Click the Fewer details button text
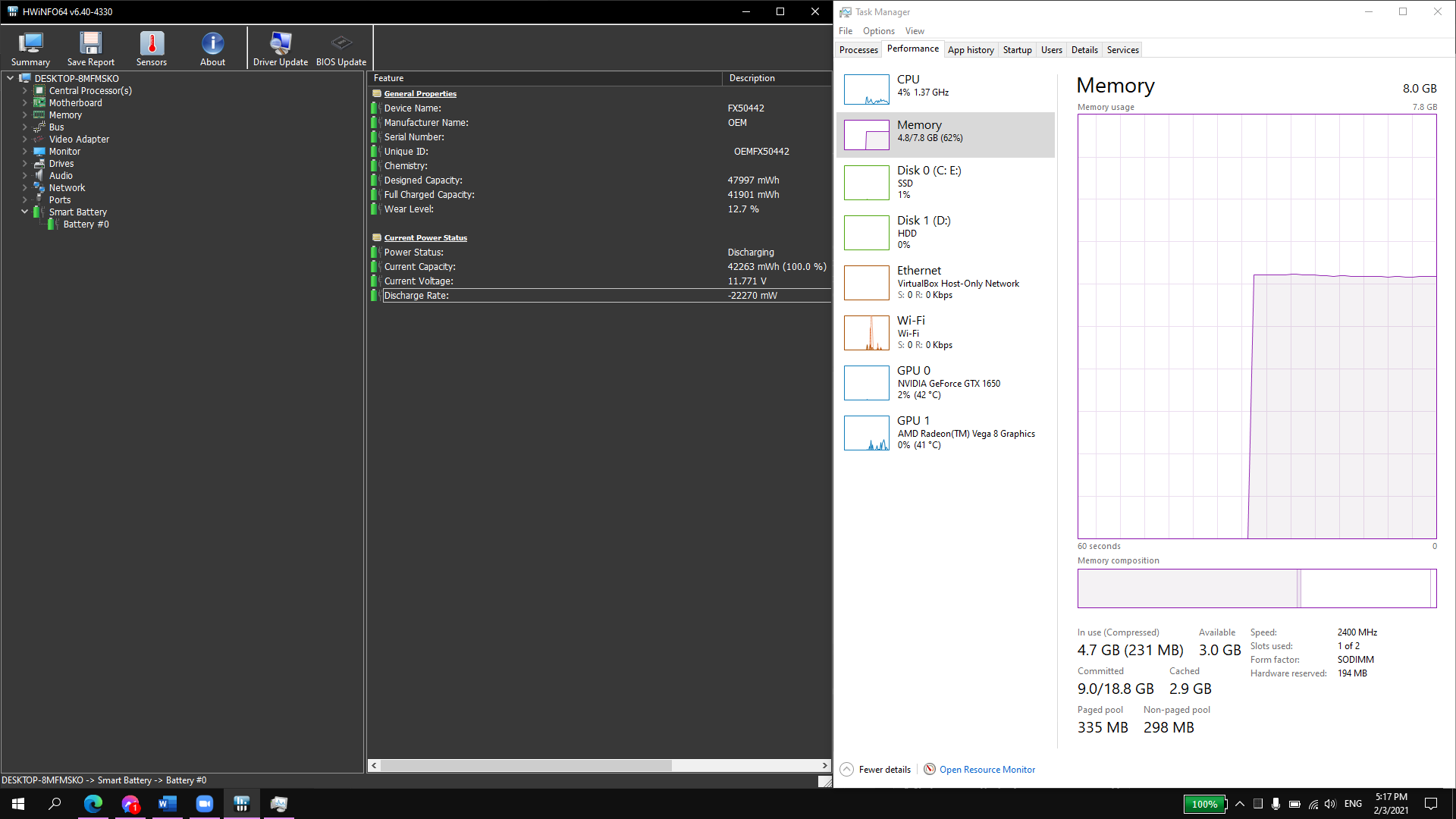This screenshot has height=819, width=1456. click(884, 770)
